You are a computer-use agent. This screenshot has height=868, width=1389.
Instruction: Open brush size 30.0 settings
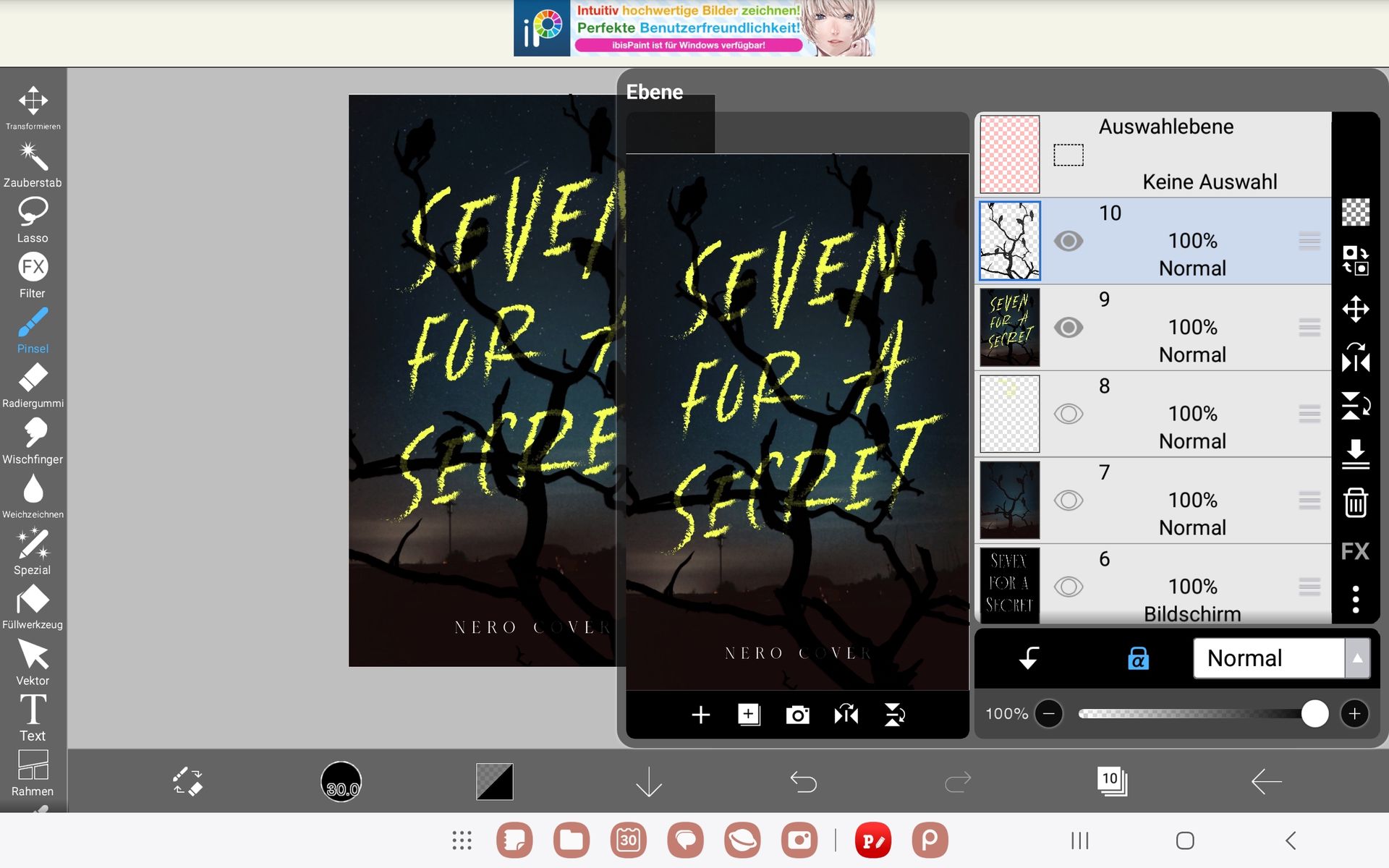click(x=341, y=782)
